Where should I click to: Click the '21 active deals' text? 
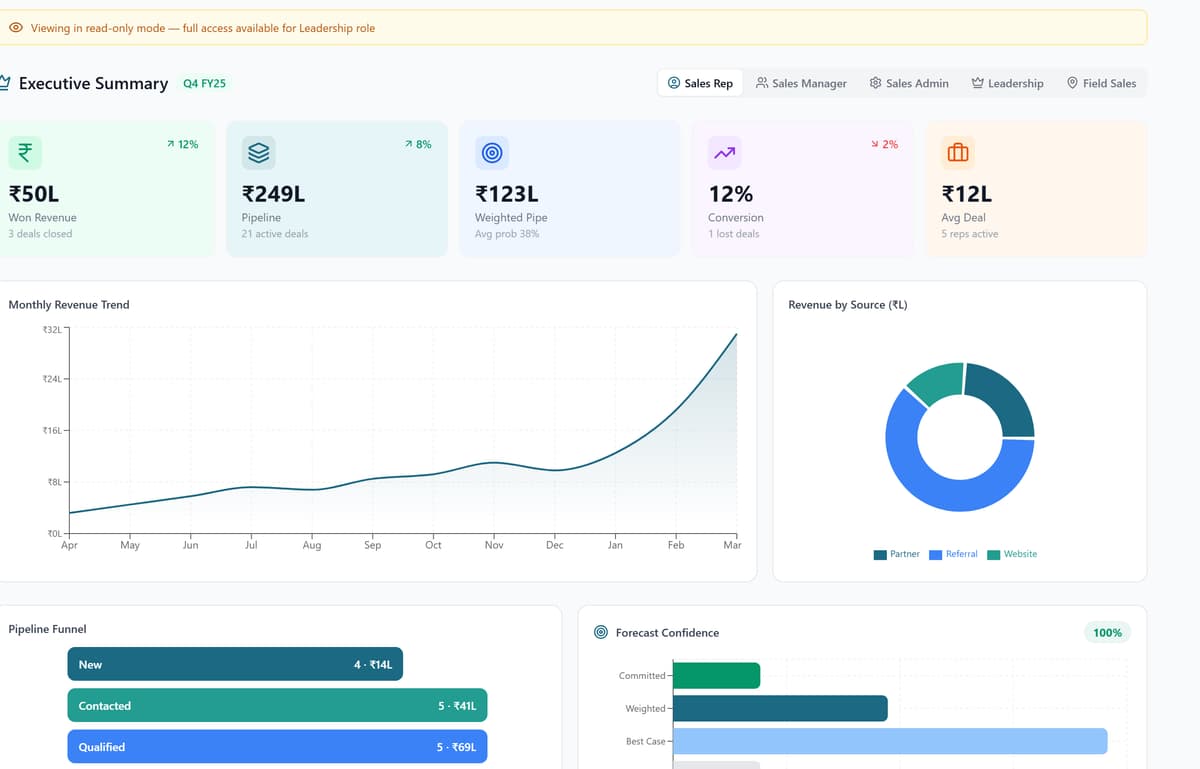click(x=275, y=234)
